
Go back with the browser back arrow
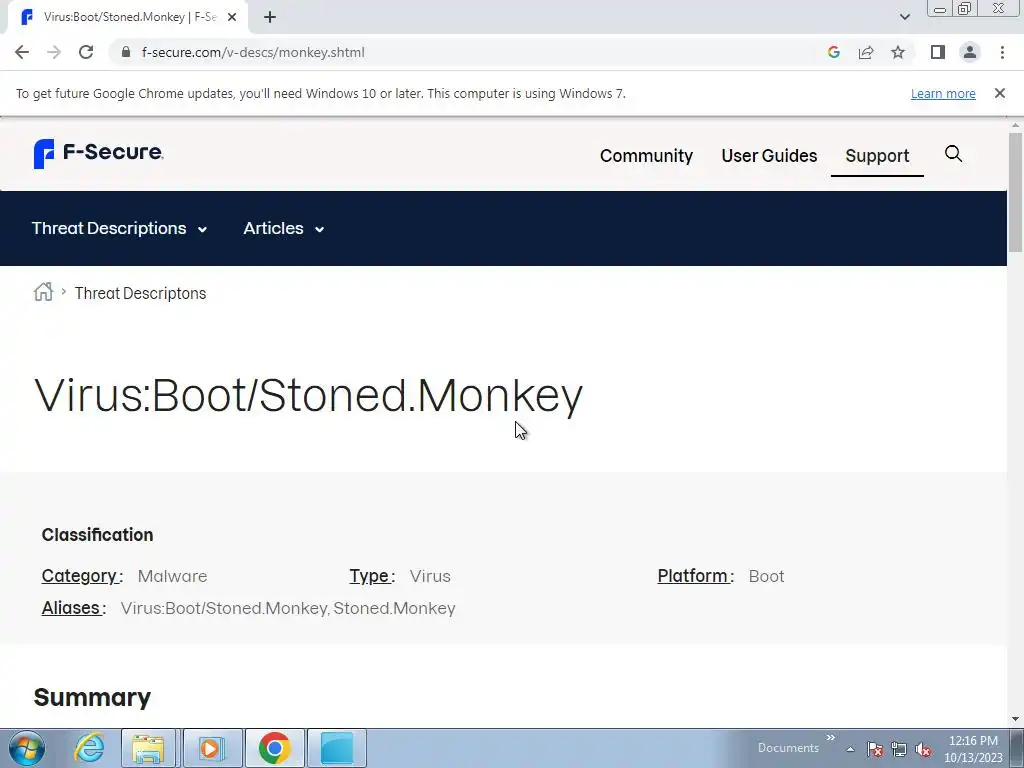pyautogui.click(x=22, y=52)
